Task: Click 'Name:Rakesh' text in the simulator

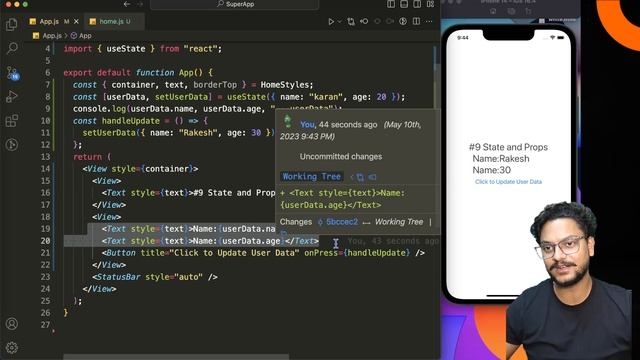Action: click(501, 159)
